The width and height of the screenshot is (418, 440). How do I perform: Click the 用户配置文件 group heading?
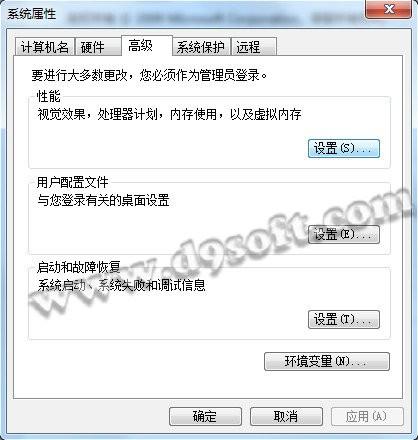tap(72, 182)
